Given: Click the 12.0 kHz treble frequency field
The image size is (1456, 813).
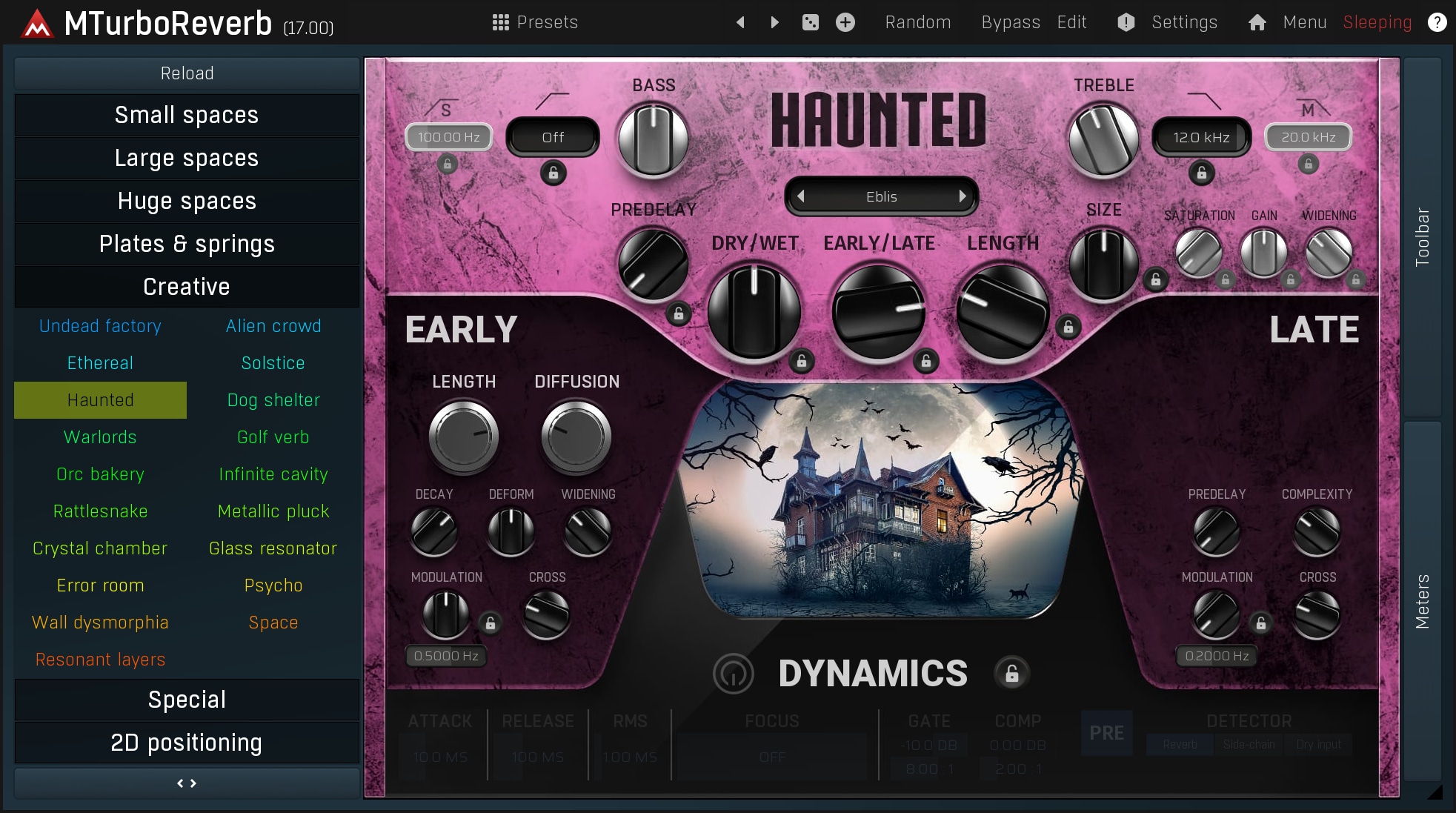Looking at the screenshot, I should tap(1201, 137).
